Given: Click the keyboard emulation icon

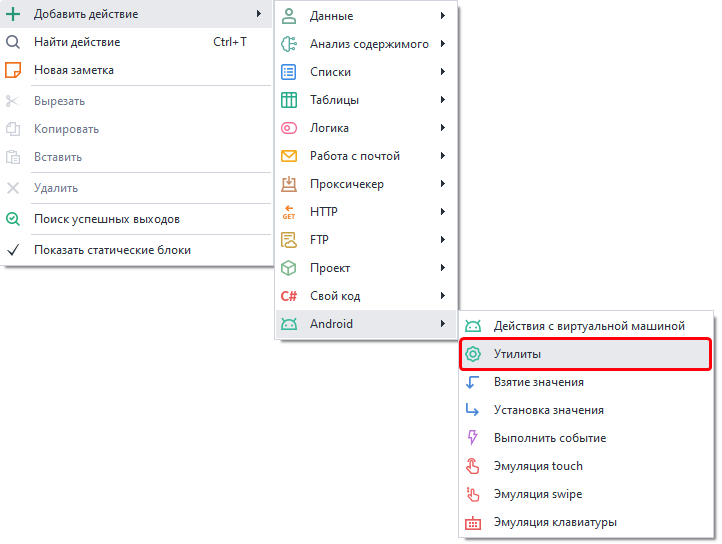Looking at the screenshot, I should click(474, 522).
